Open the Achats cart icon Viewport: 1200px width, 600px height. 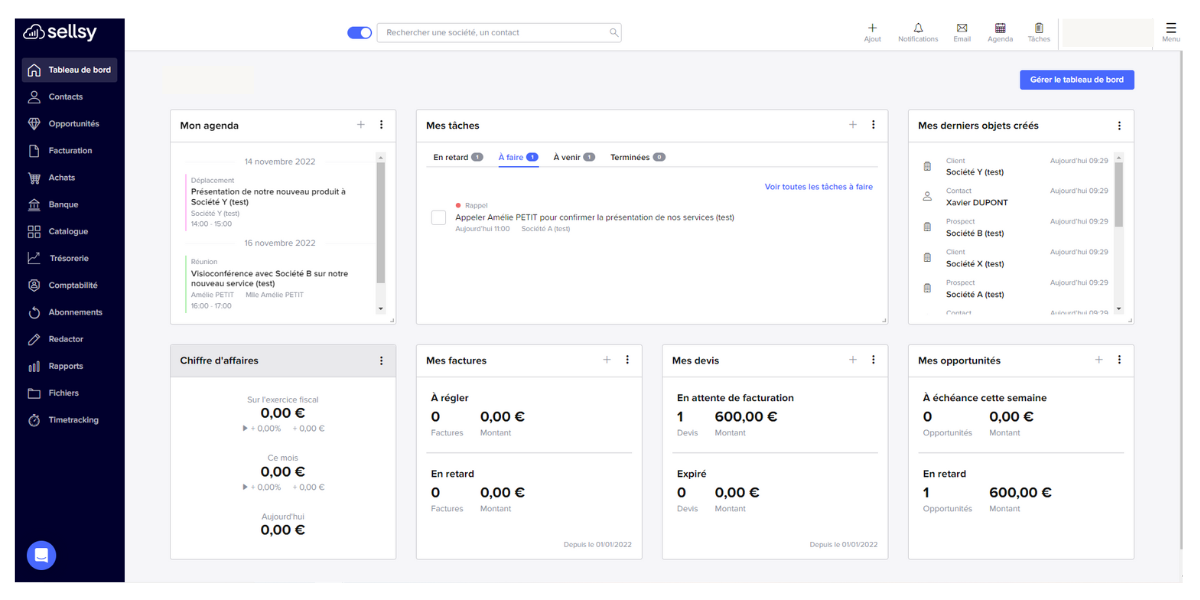pos(34,178)
